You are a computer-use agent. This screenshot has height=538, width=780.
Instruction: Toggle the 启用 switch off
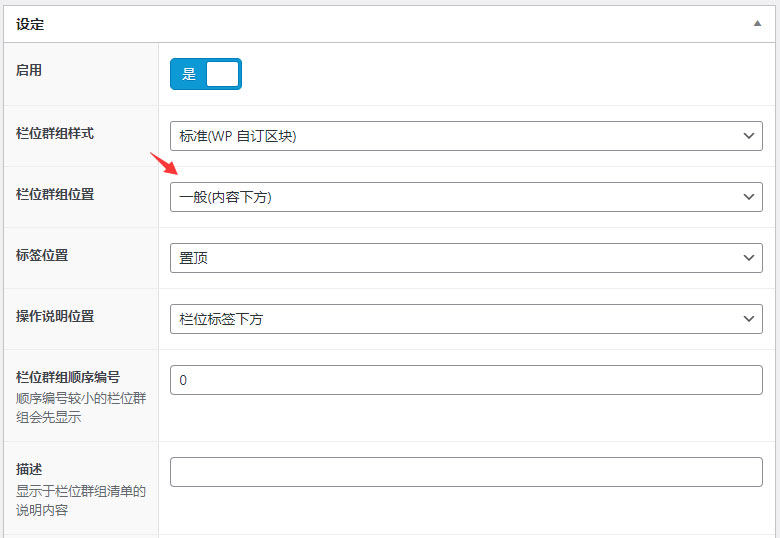pyautogui.click(x=206, y=74)
